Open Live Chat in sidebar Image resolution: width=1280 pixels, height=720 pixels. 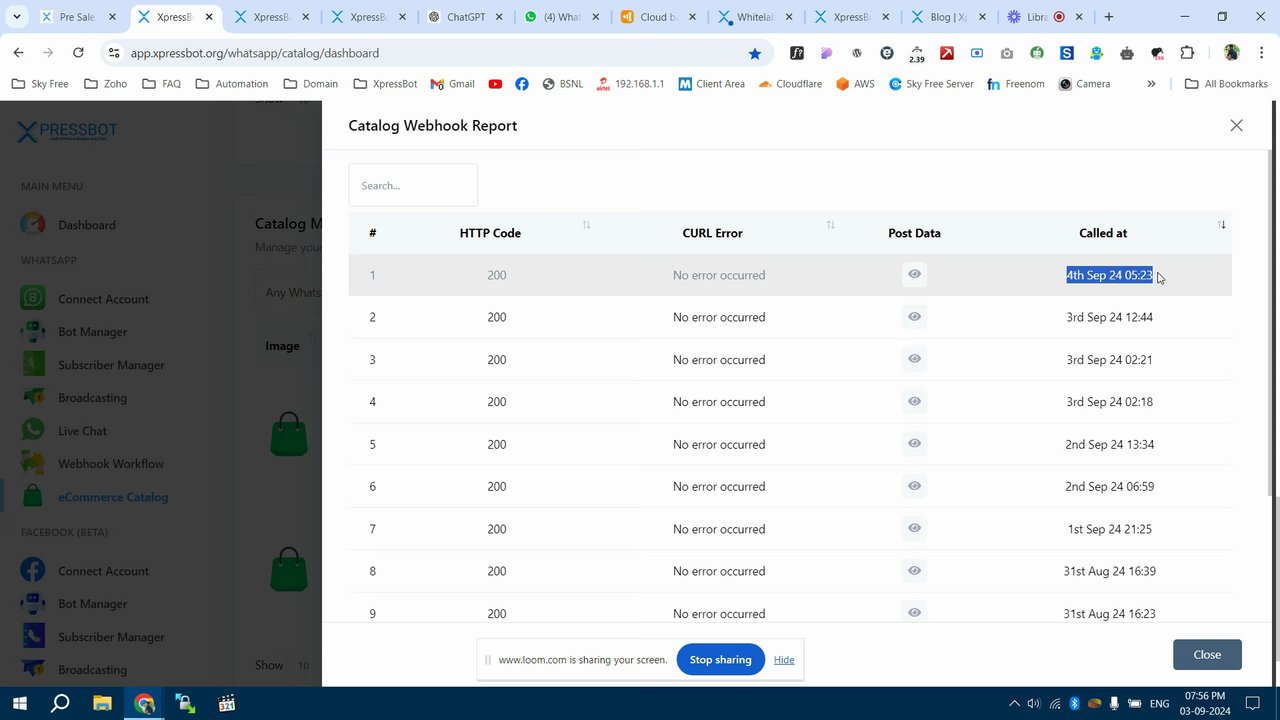(82, 431)
